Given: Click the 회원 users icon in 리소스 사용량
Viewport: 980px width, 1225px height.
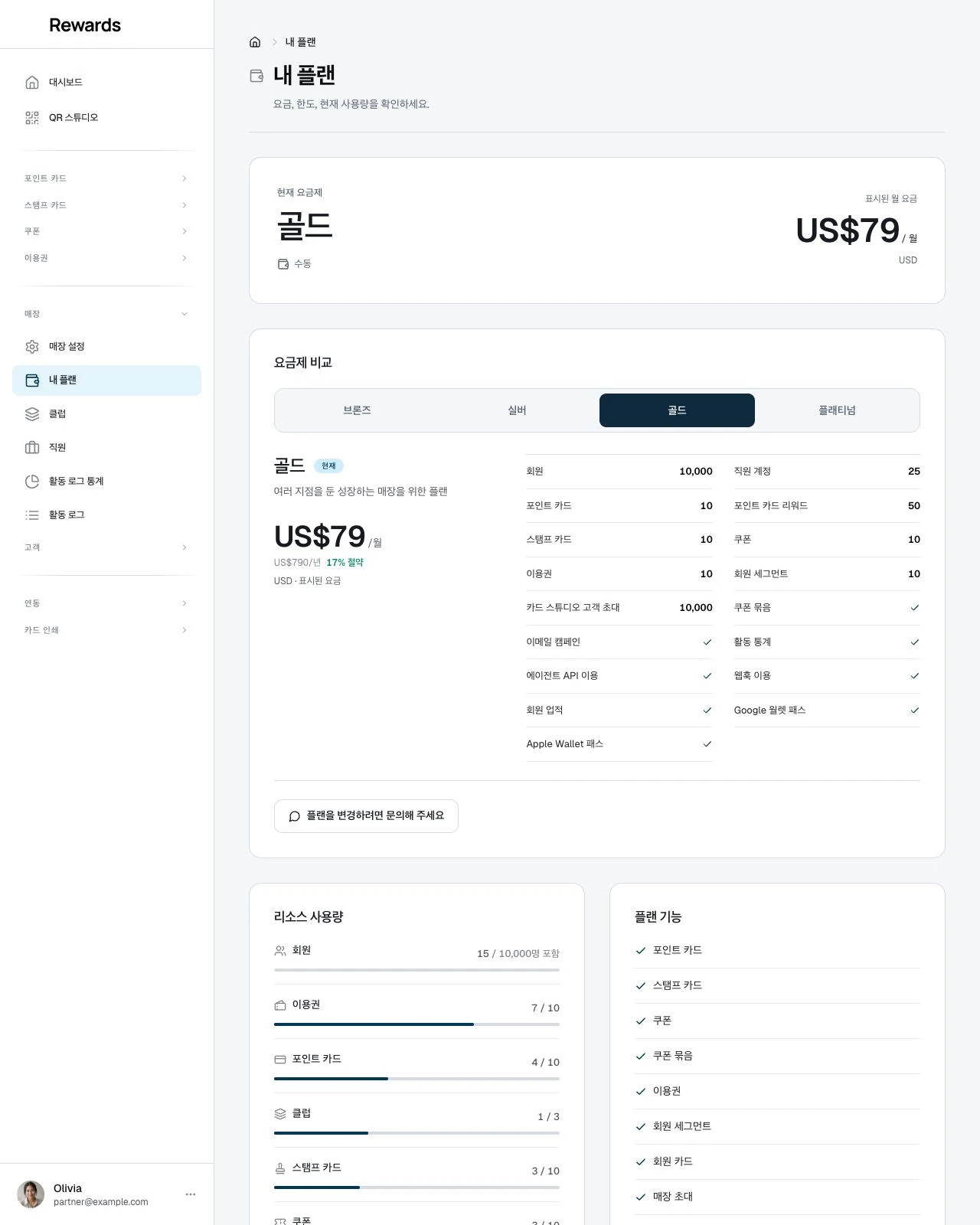Looking at the screenshot, I should (x=280, y=950).
